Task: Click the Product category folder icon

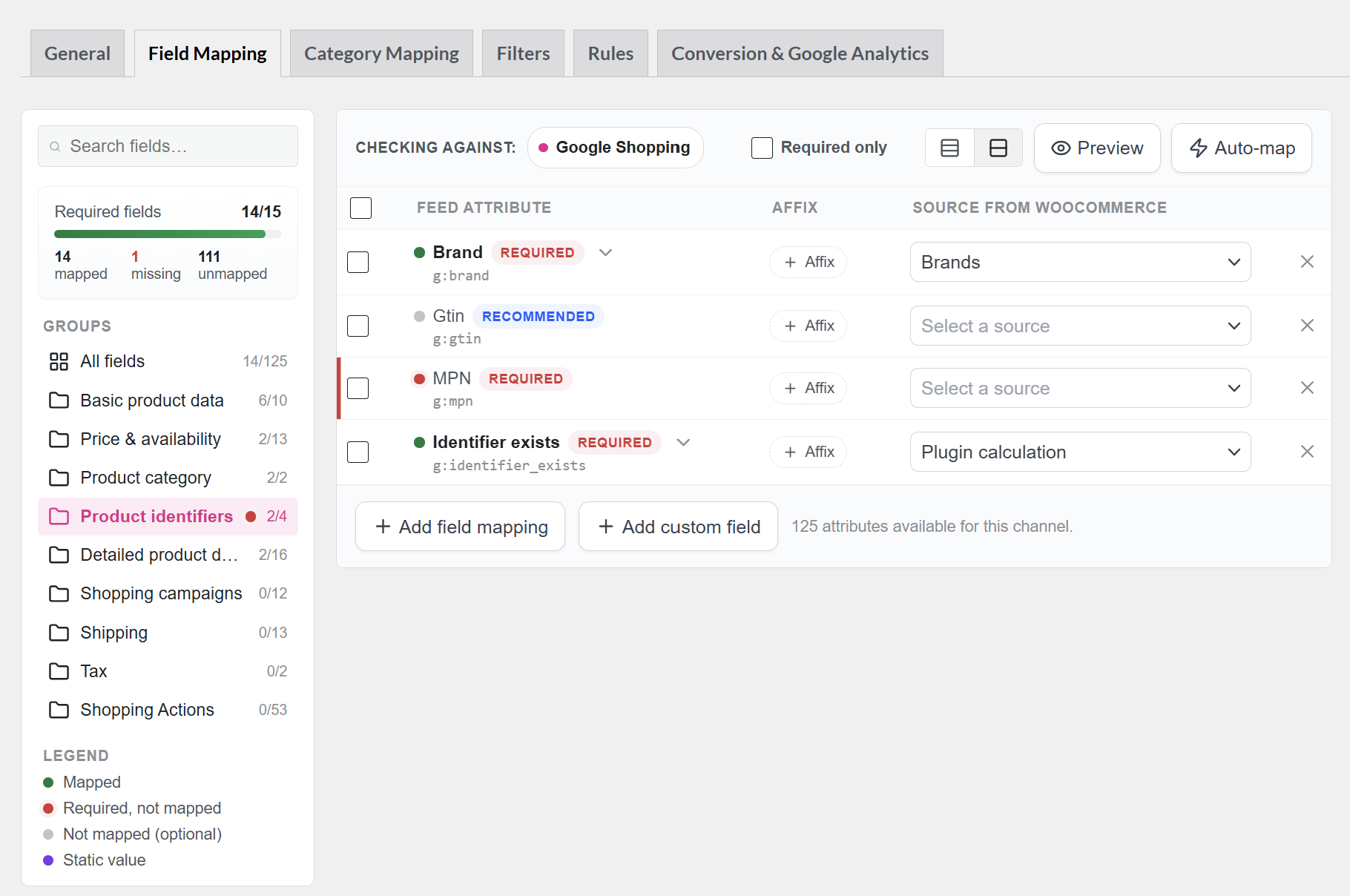Action: [59, 478]
